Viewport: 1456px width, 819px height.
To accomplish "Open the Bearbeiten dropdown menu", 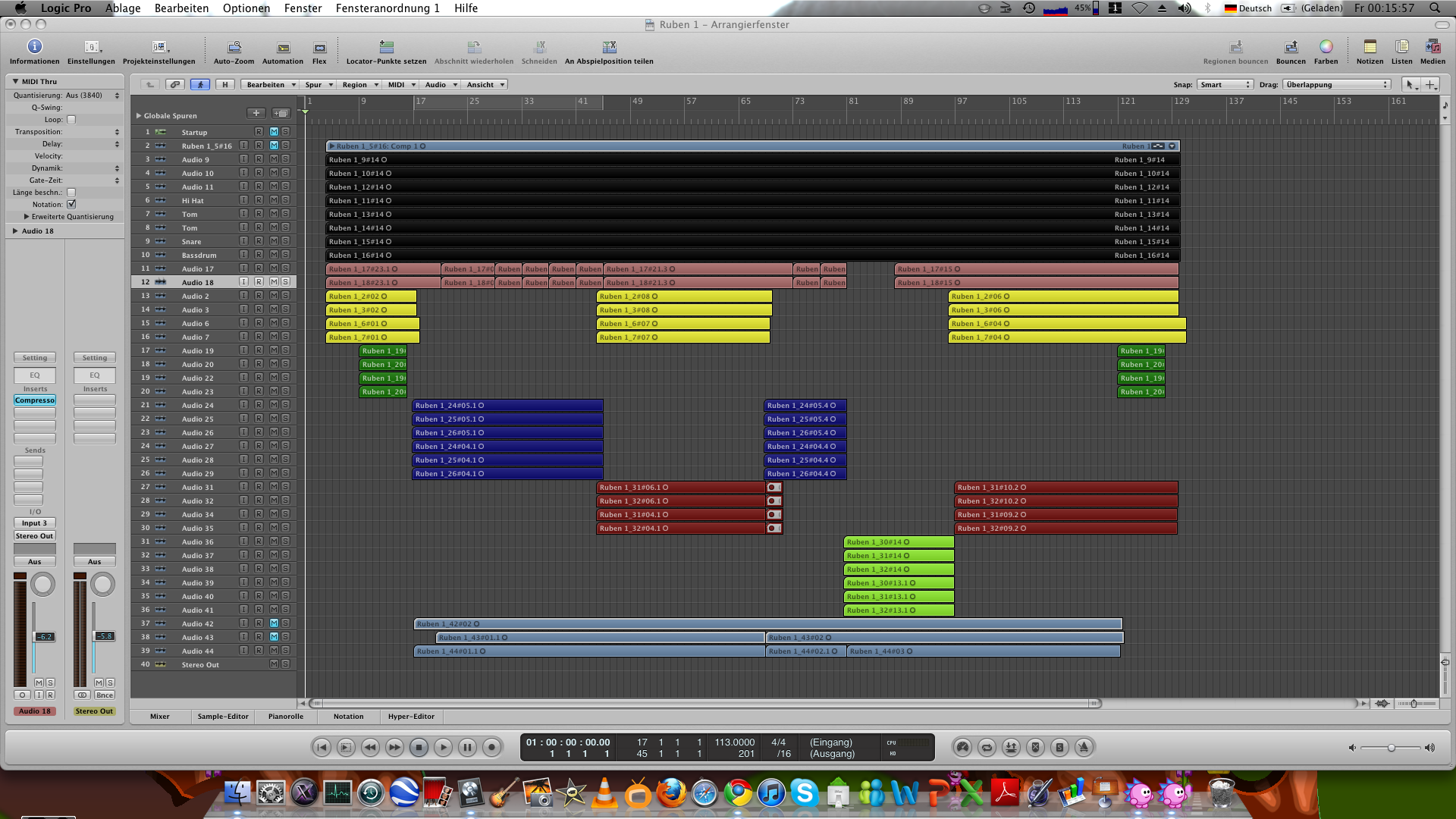I will (271, 84).
